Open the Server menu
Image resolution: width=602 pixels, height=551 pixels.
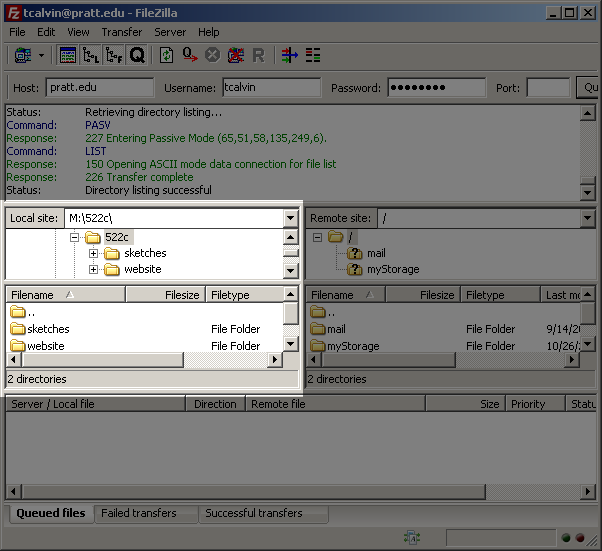click(170, 32)
